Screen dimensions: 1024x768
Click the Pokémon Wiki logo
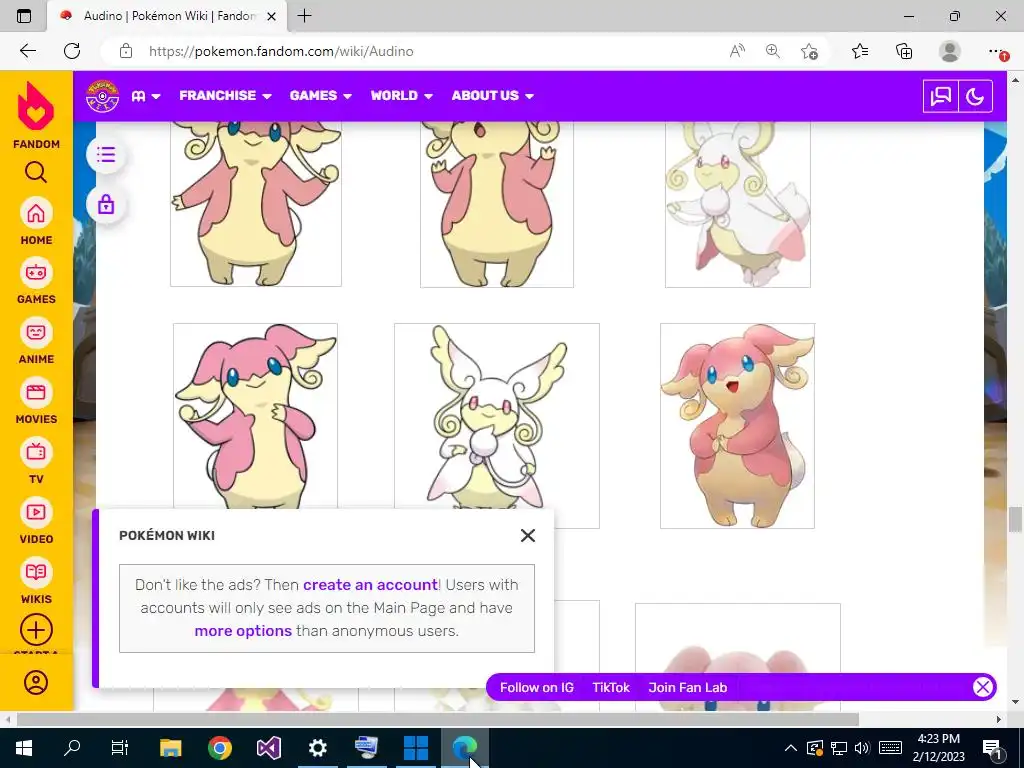pyautogui.click(x=103, y=96)
